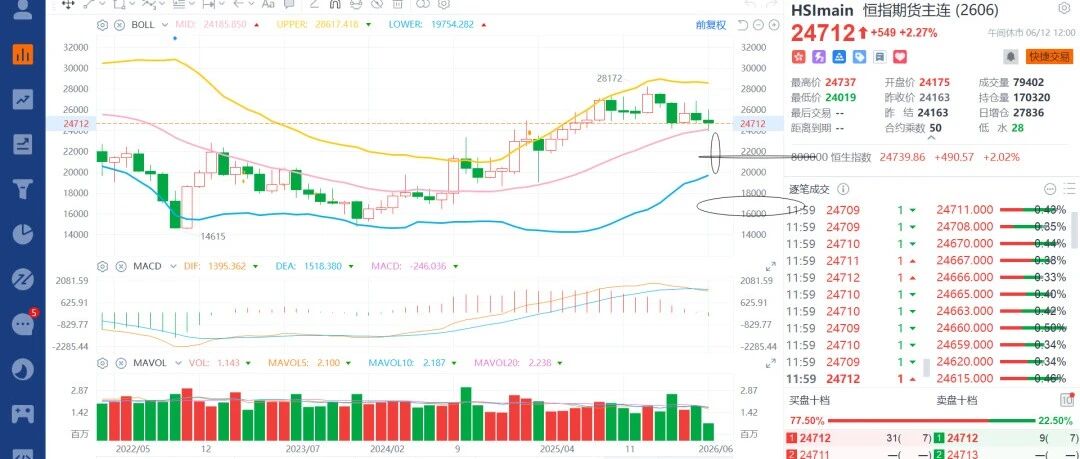
Task: Expand the MAVOL indicator dropdown
Action: [178, 363]
